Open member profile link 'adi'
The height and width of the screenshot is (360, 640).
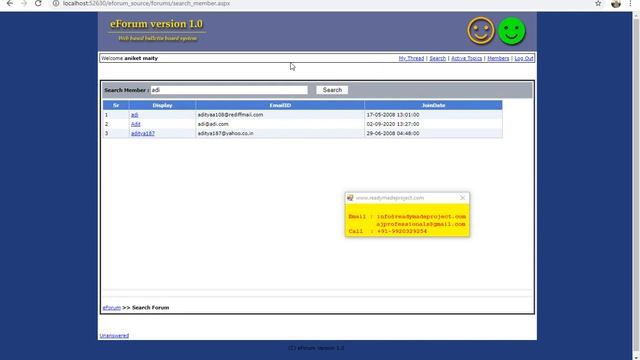point(135,115)
